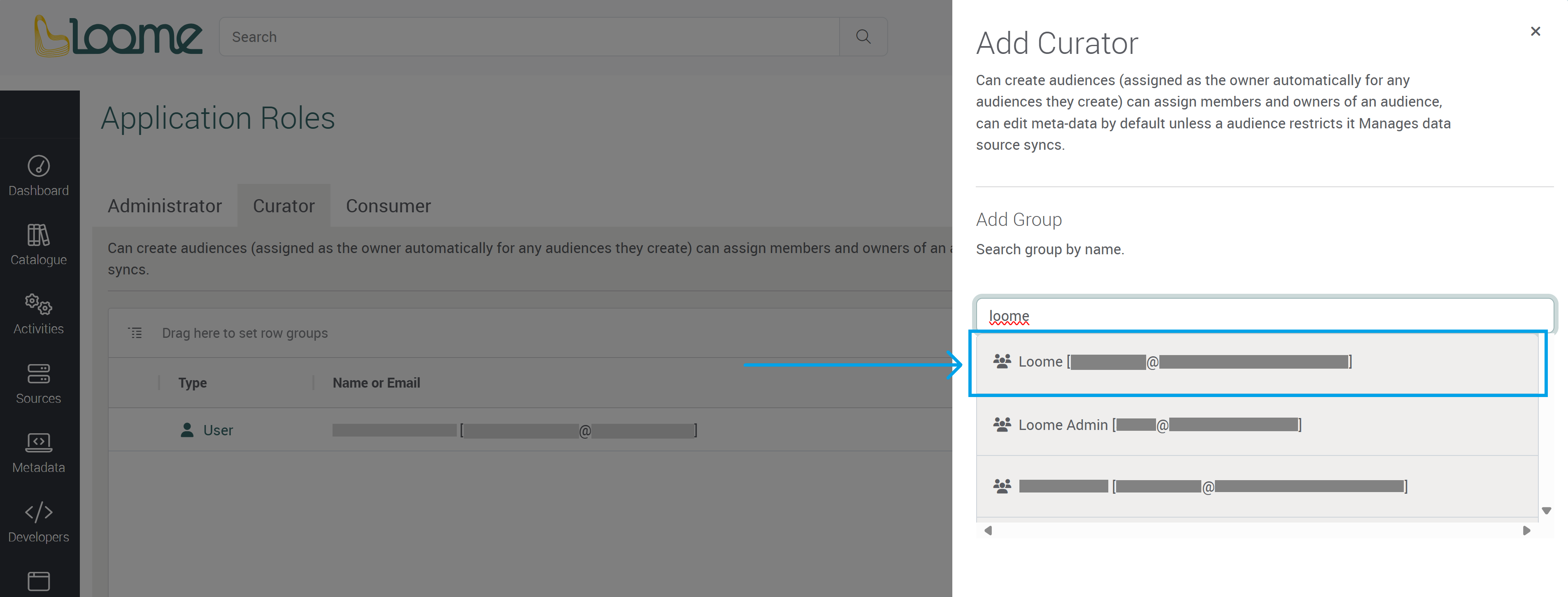
Task: Switch to the Consumer tab
Action: [x=389, y=206]
